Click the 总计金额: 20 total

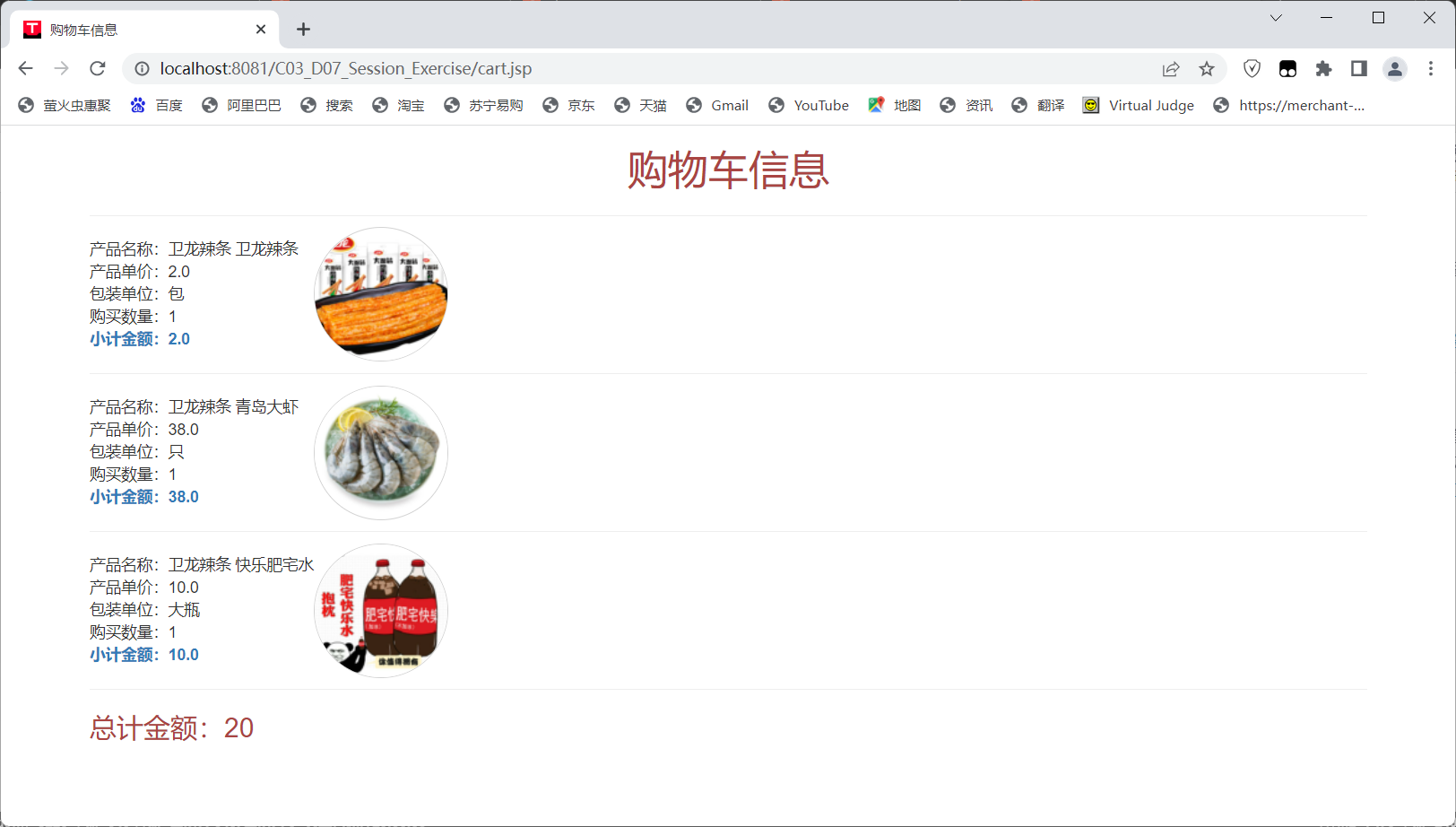[x=171, y=727]
